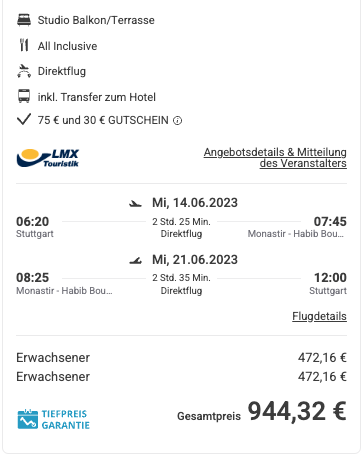Click the cutlery icon next to All Inclusive
364x456 pixels.
[x=24, y=45]
